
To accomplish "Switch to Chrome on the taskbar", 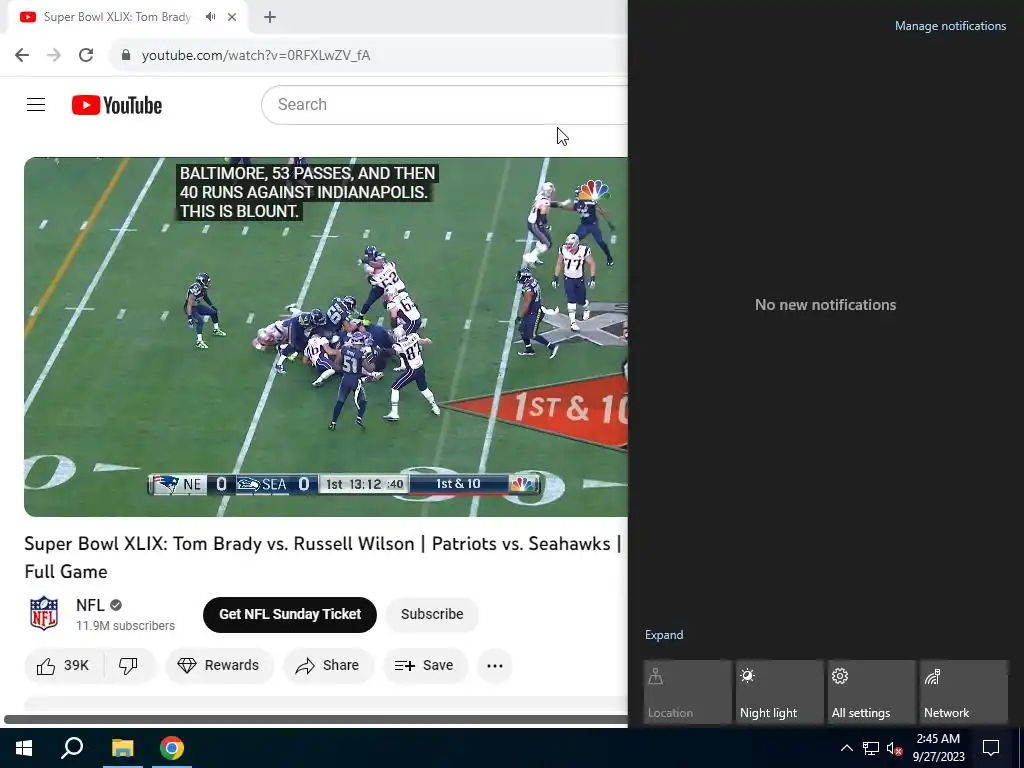I will point(172,748).
